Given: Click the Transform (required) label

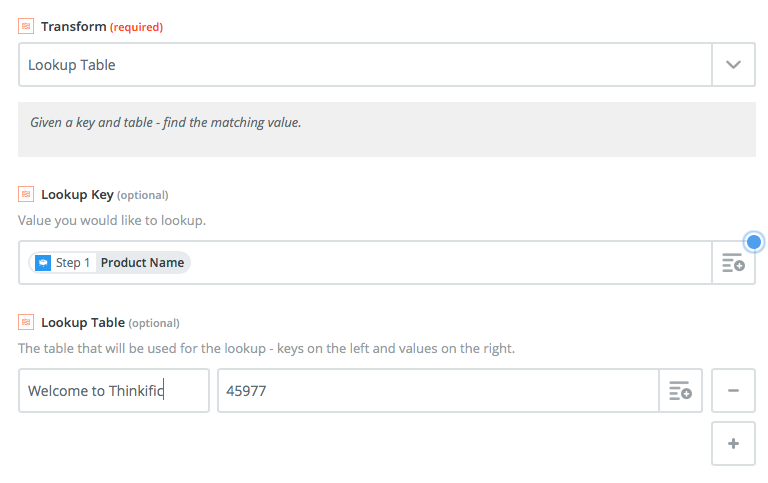Looking at the screenshot, I should click(x=102, y=26).
